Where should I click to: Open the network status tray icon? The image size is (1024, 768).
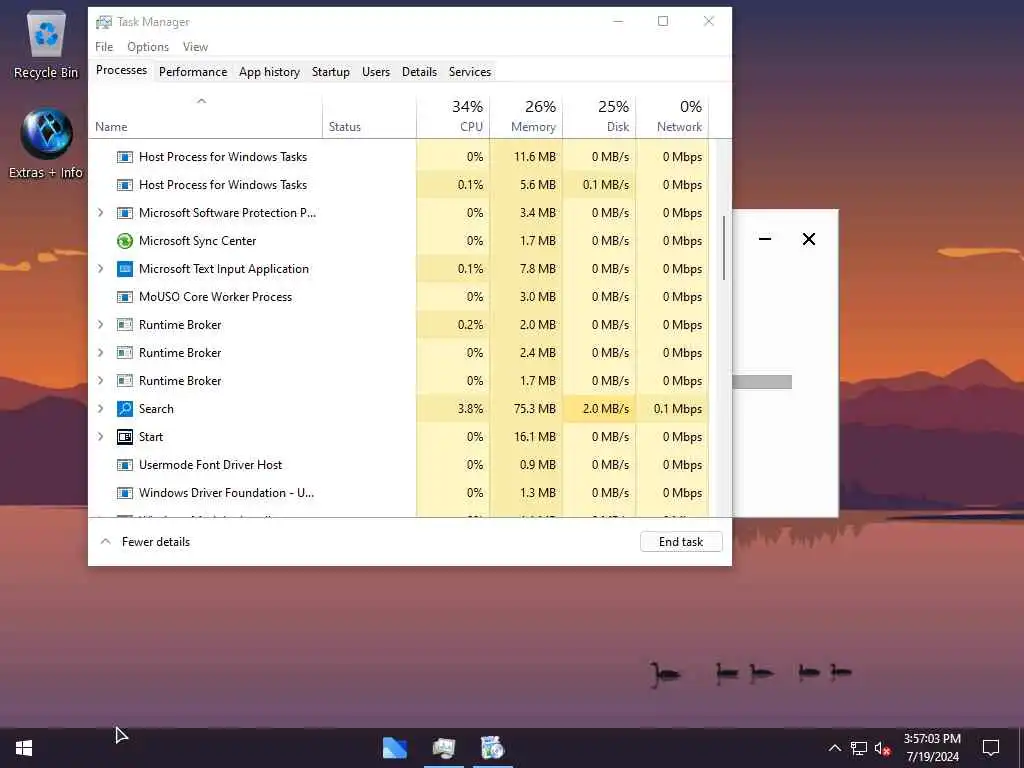click(859, 748)
